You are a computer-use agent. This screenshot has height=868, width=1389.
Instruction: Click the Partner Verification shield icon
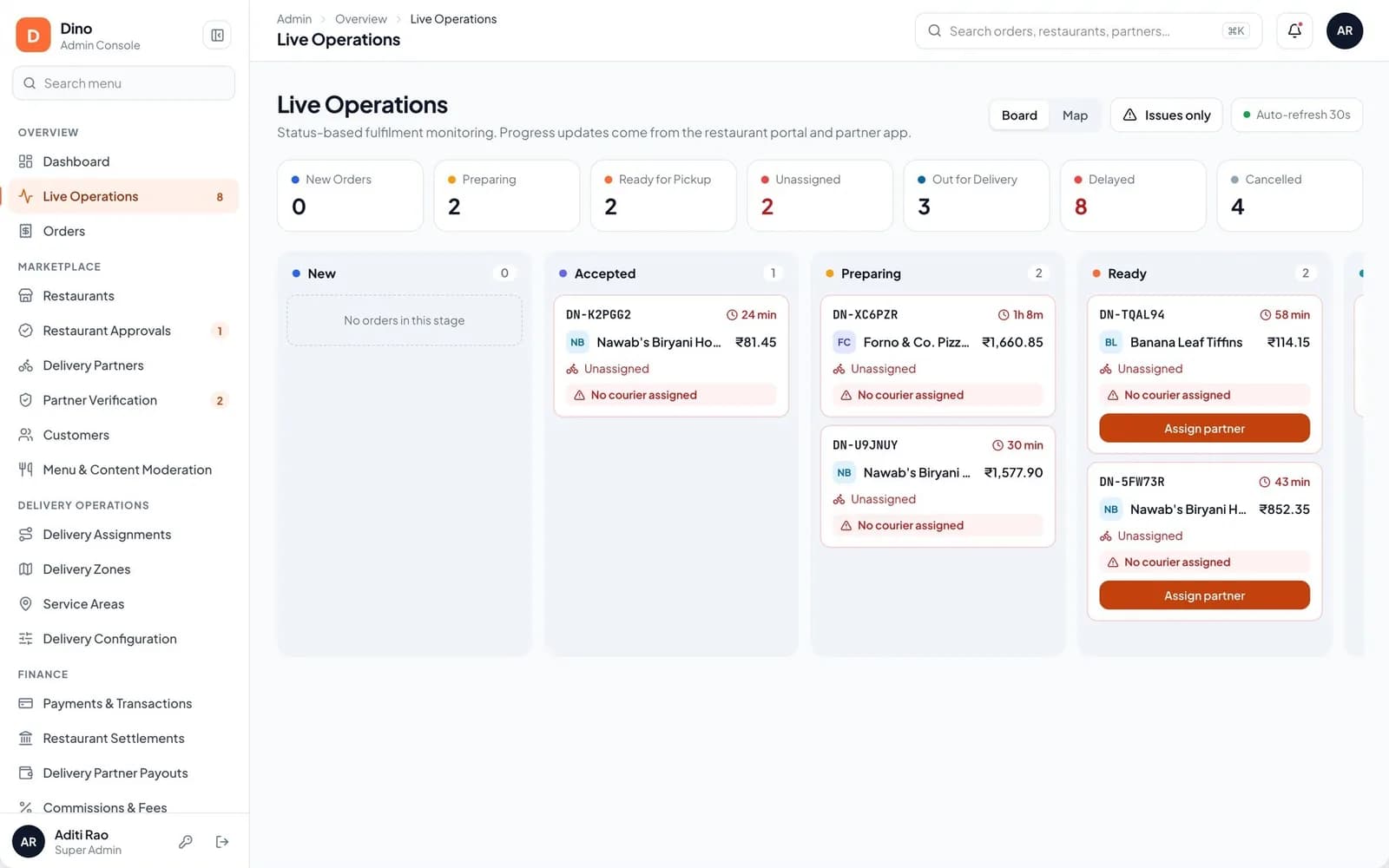coord(26,400)
